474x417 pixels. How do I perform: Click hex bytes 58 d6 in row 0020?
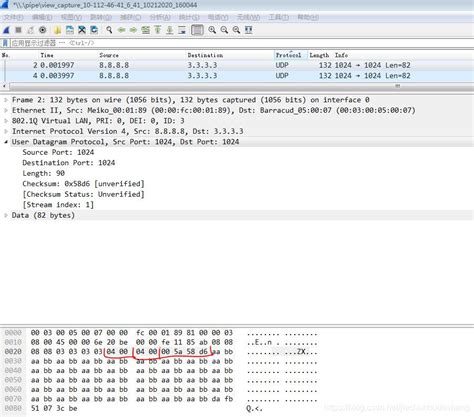[197, 352]
